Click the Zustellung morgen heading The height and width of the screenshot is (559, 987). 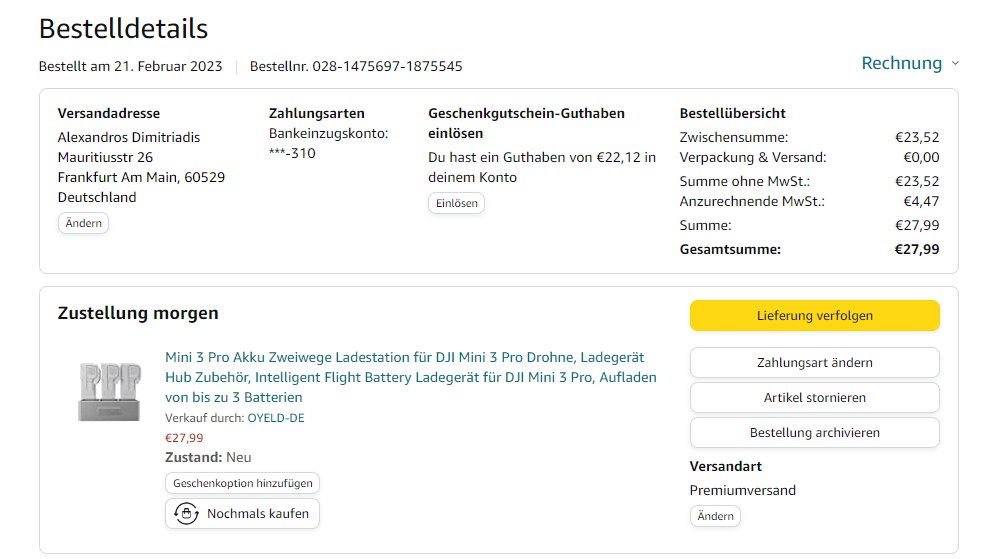pyautogui.click(x=138, y=313)
